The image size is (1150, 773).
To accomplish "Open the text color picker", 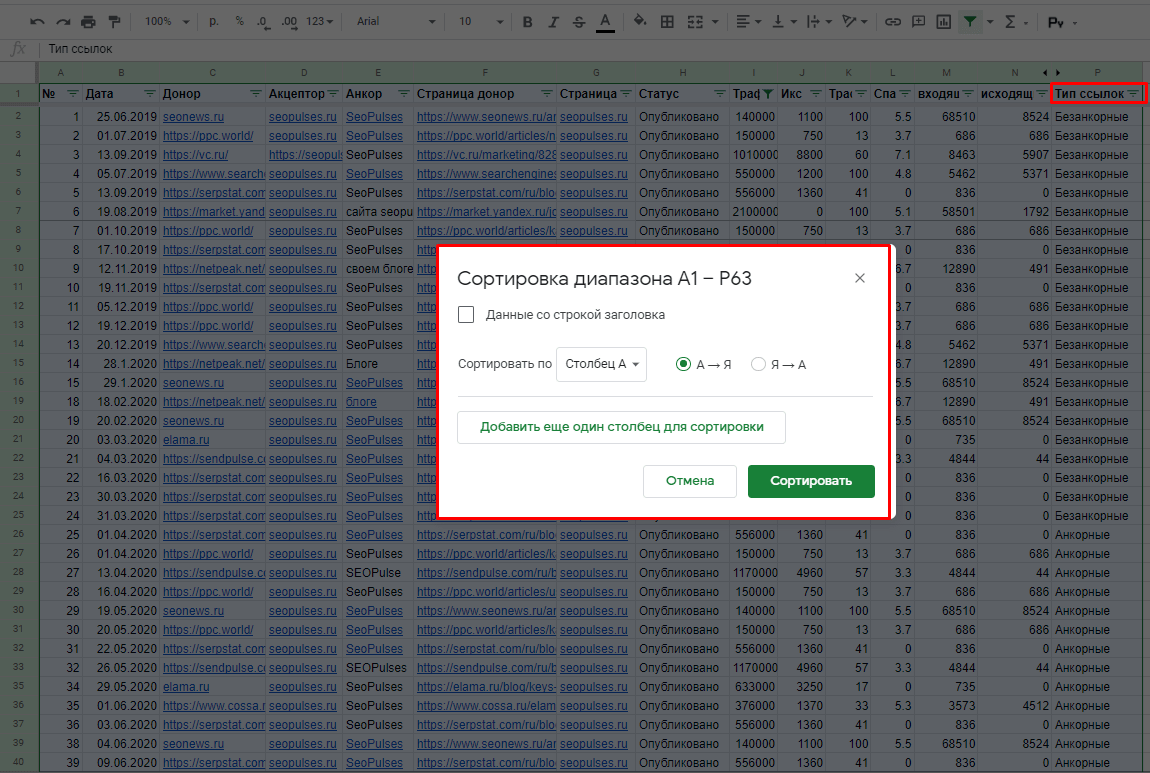I will 605,22.
